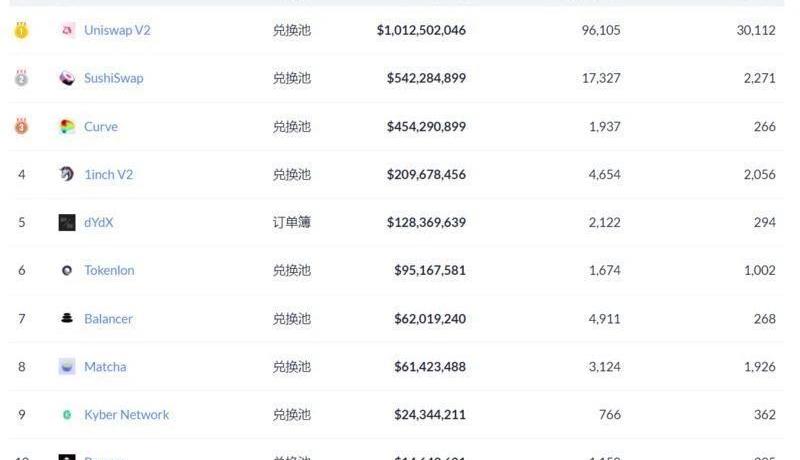Open the SushiSwap project link
This screenshot has width=800, height=460.
coord(113,78)
